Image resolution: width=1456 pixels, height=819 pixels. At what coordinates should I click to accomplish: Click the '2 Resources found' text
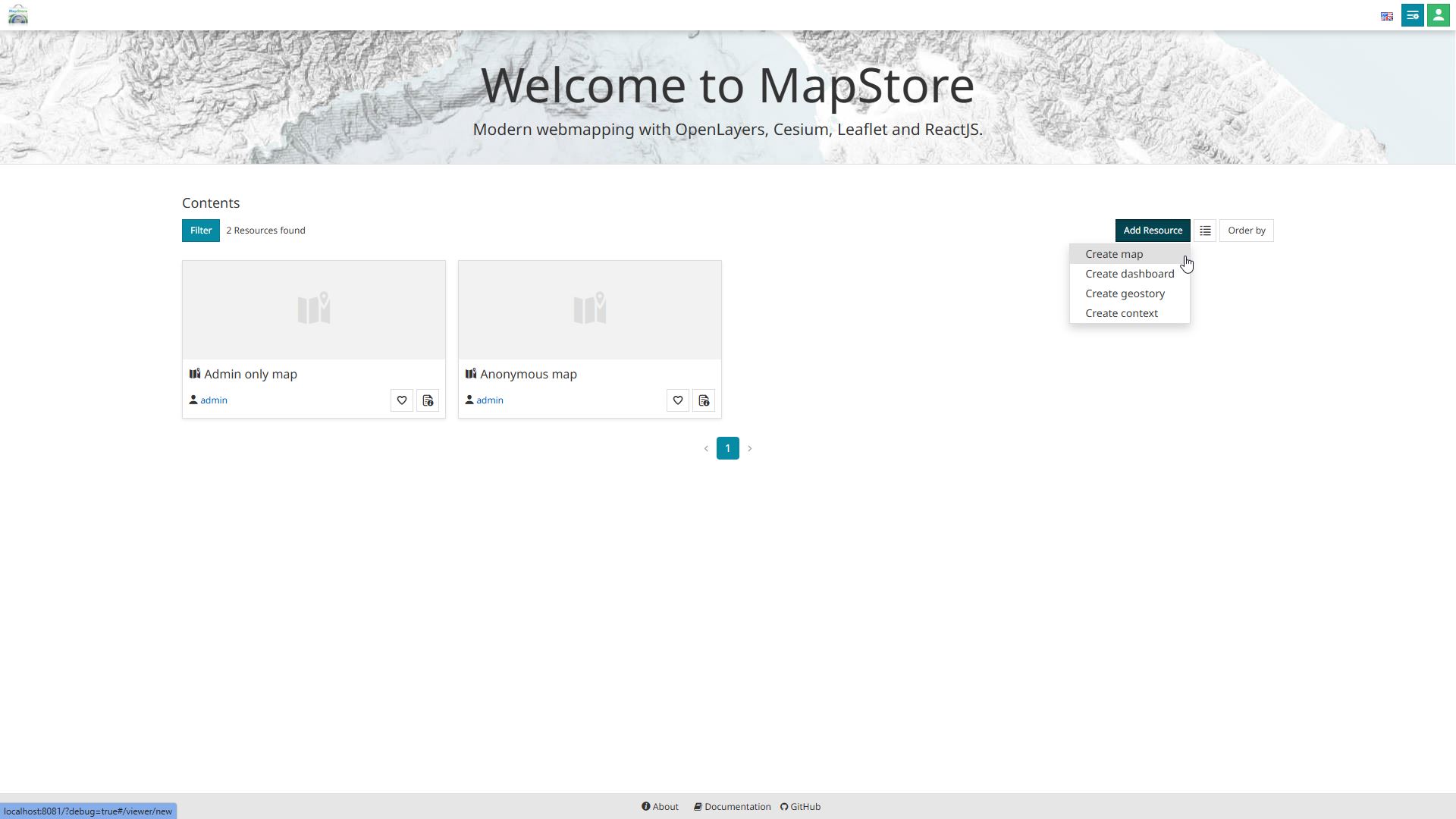(265, 231)
